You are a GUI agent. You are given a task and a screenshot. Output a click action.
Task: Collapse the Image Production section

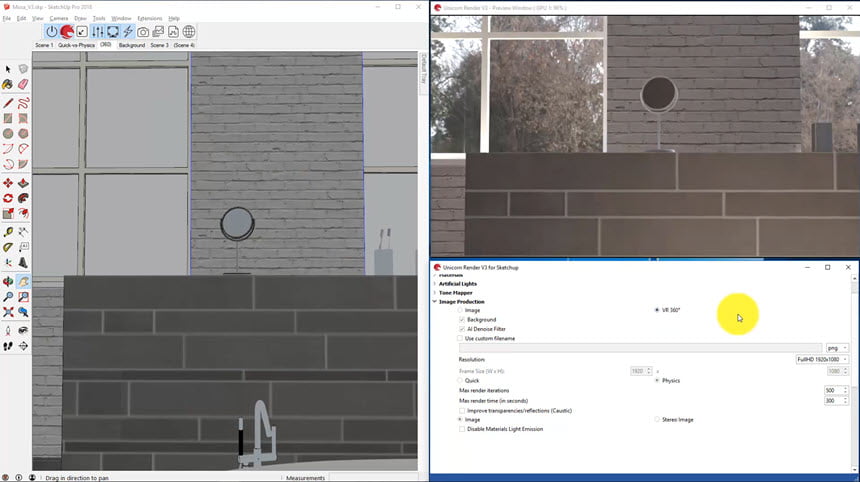pos(434,302)
